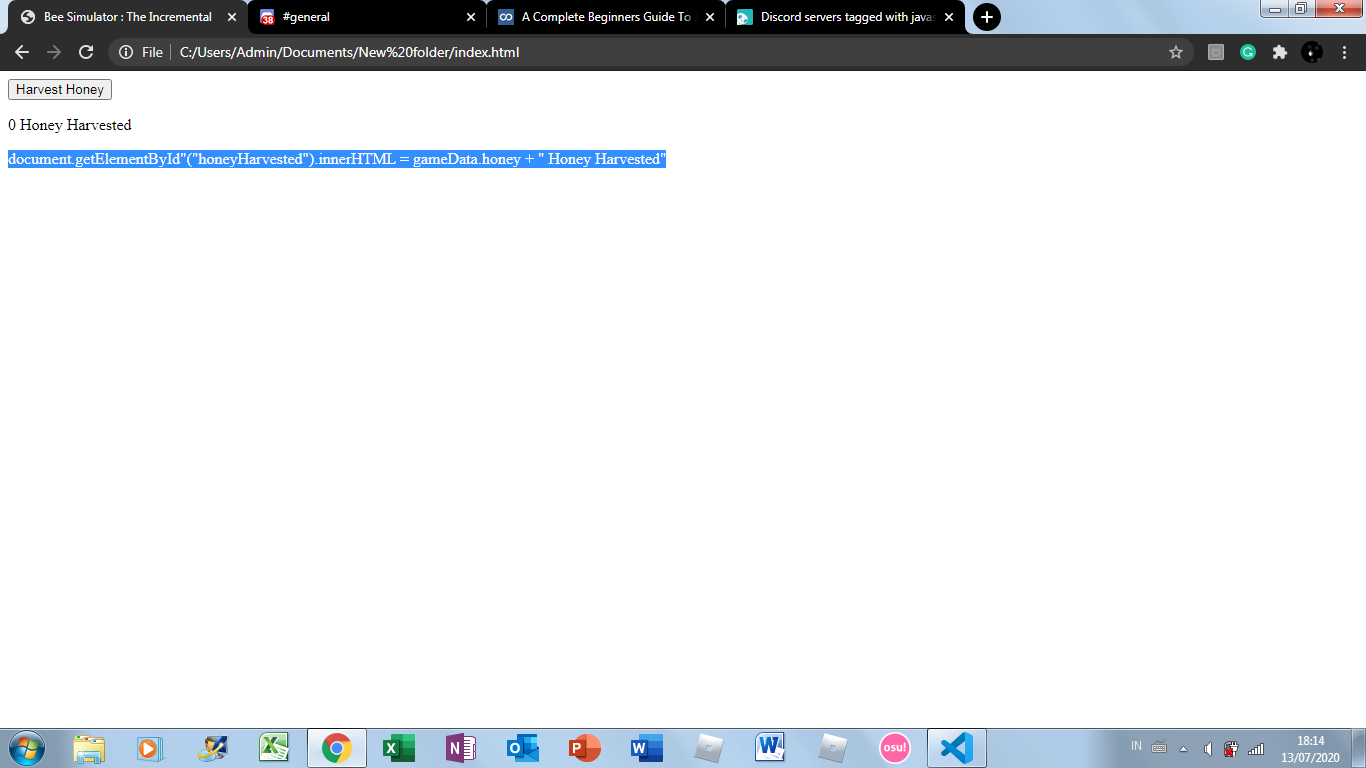Open the power plug tray icon

point(1231,748)
